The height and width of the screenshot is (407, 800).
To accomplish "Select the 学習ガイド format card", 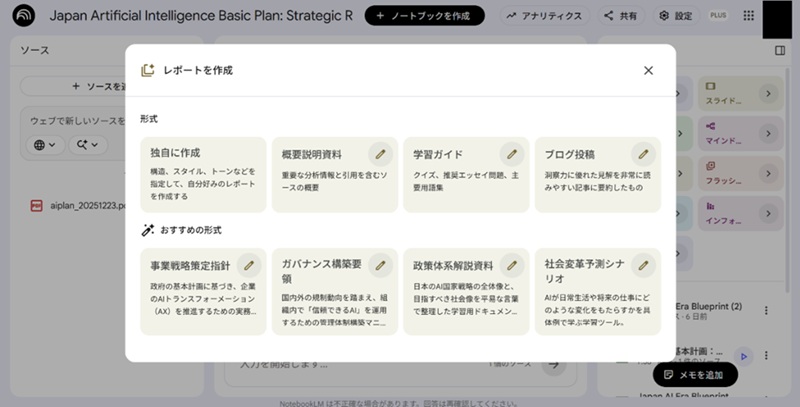I will pos(466,174).
